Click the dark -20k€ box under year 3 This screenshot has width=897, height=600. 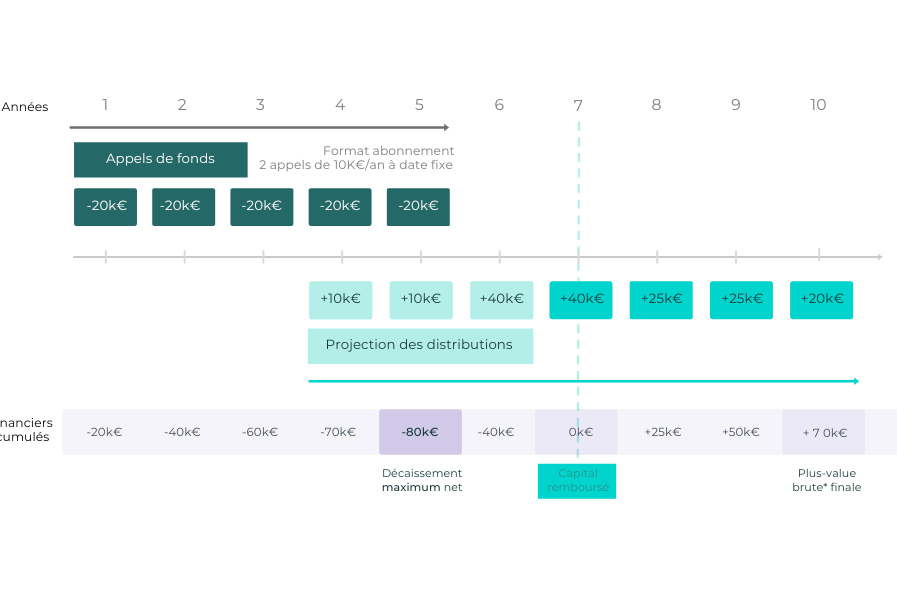[x=262, y=206]
